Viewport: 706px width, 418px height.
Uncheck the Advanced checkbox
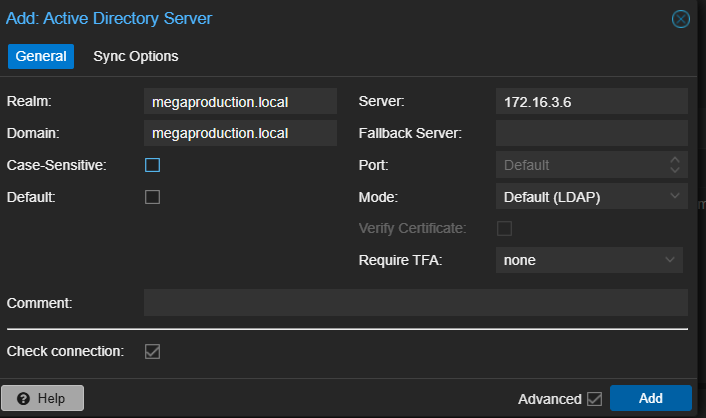tap(595, 399)
